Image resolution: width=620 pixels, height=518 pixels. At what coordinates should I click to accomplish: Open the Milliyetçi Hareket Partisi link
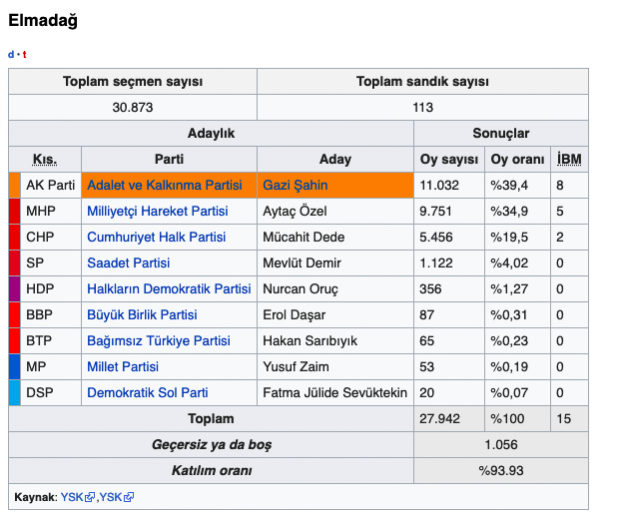157,212
